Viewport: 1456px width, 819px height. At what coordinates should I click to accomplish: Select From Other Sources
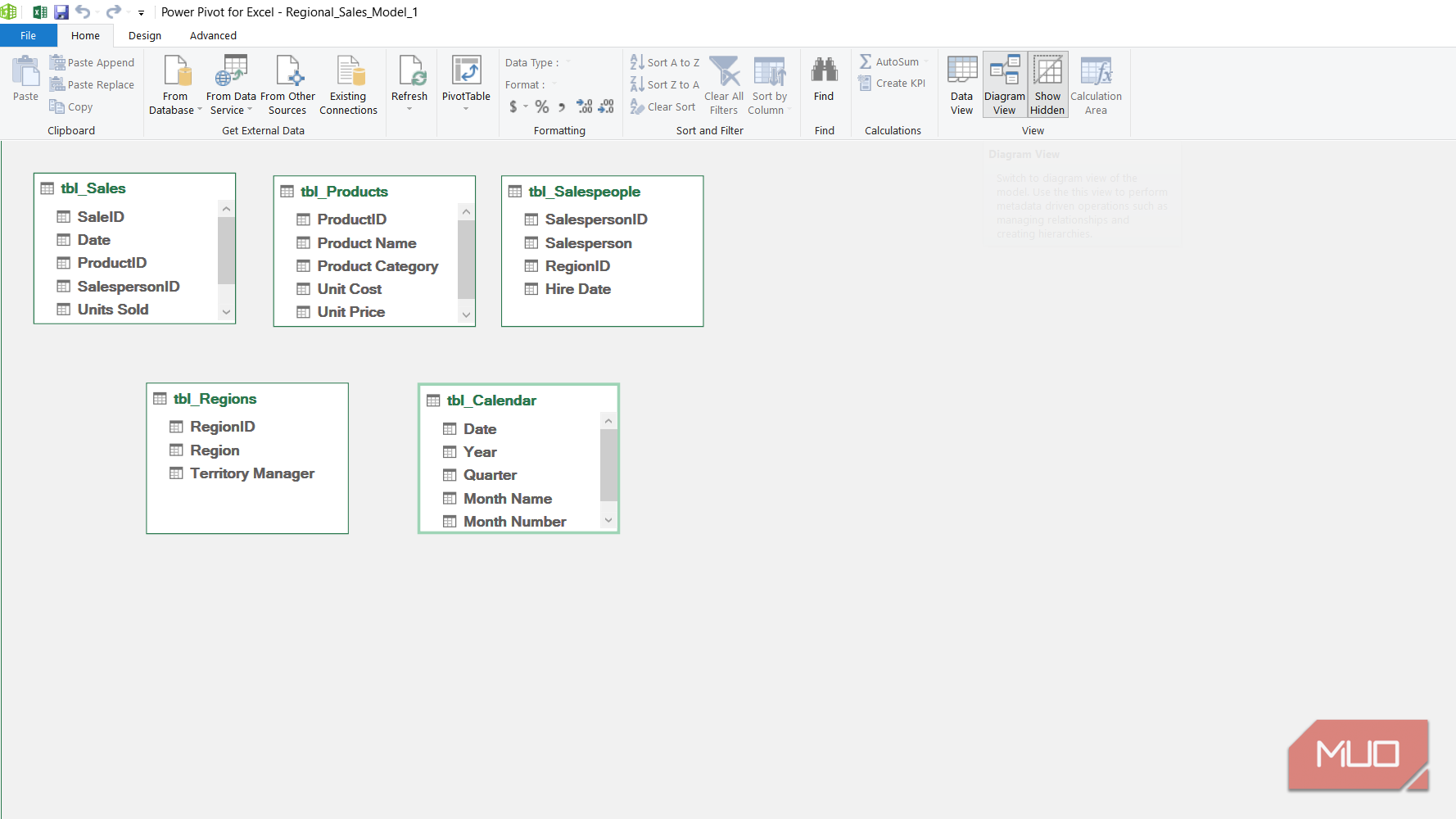pyautogui.click(x=287, y=85)
